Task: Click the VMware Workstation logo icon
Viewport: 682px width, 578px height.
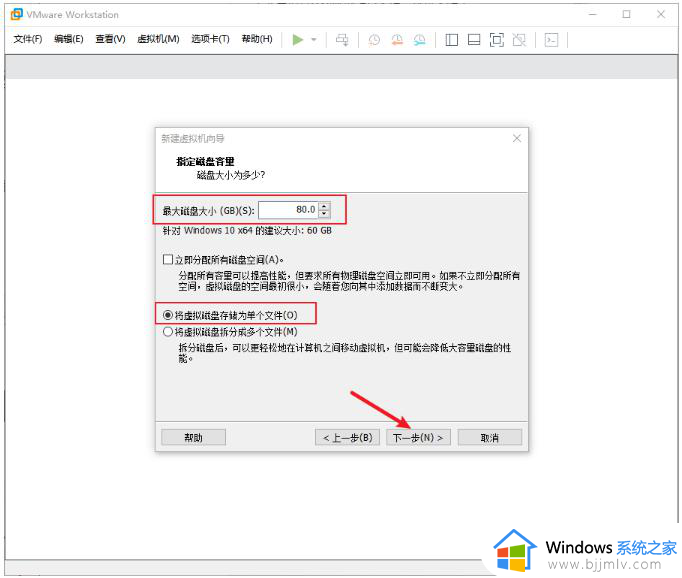Action: (17, 14)
